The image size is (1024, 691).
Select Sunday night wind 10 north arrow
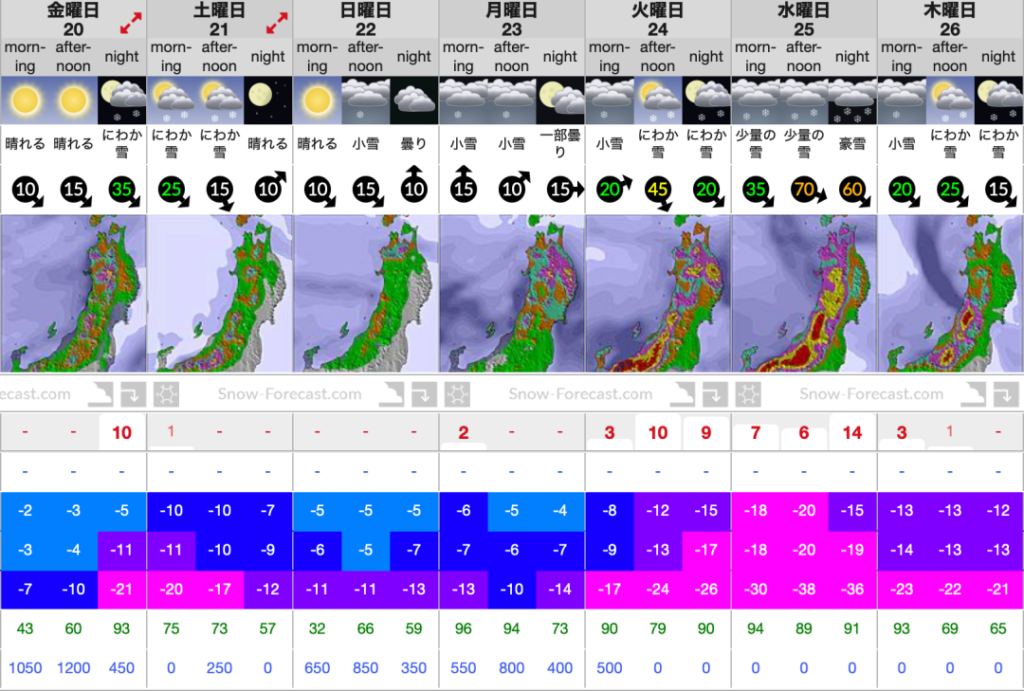(x=414, y=185)
